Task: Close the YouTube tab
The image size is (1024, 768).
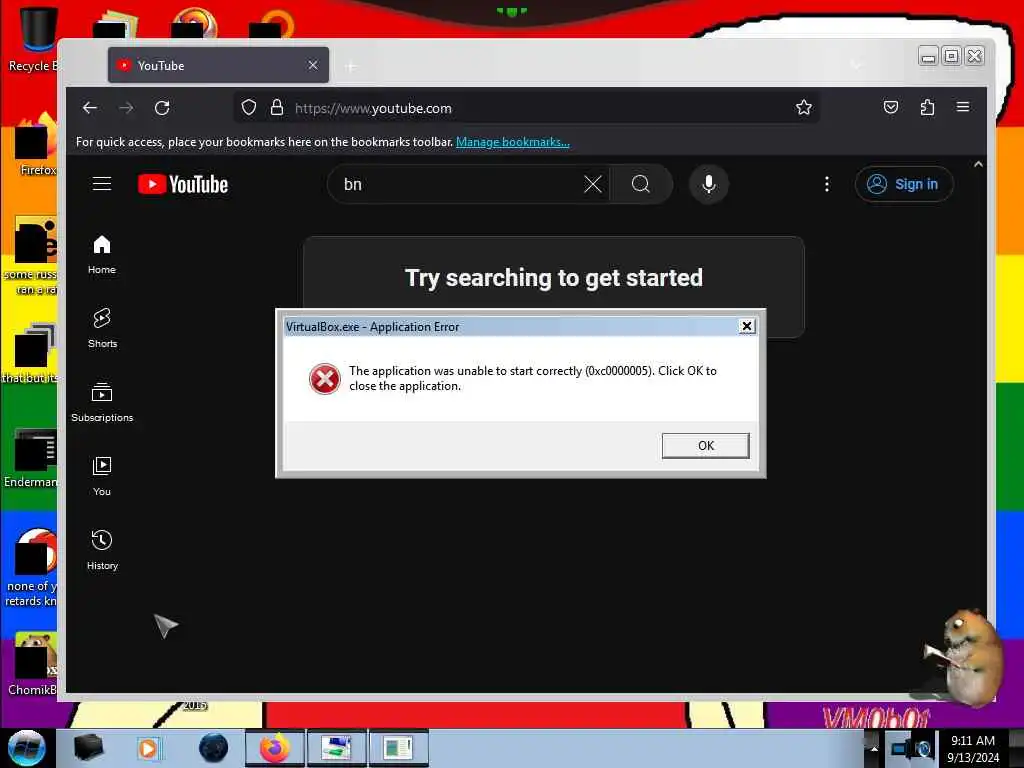Action: click(313, 65)
